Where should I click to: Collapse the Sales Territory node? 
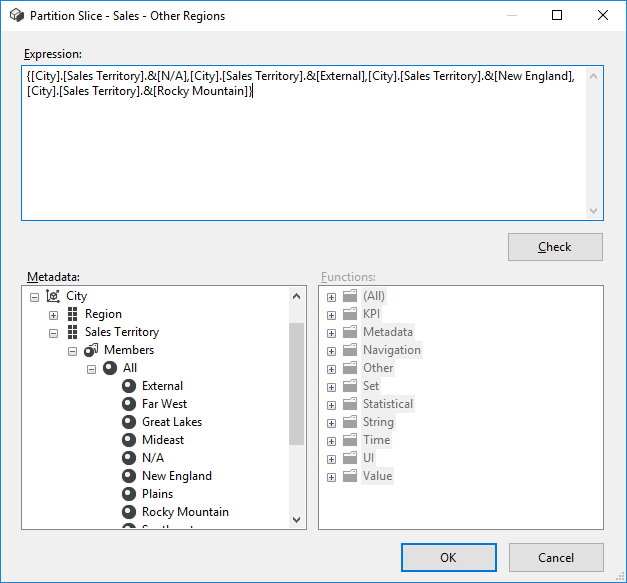pos(54,333)
